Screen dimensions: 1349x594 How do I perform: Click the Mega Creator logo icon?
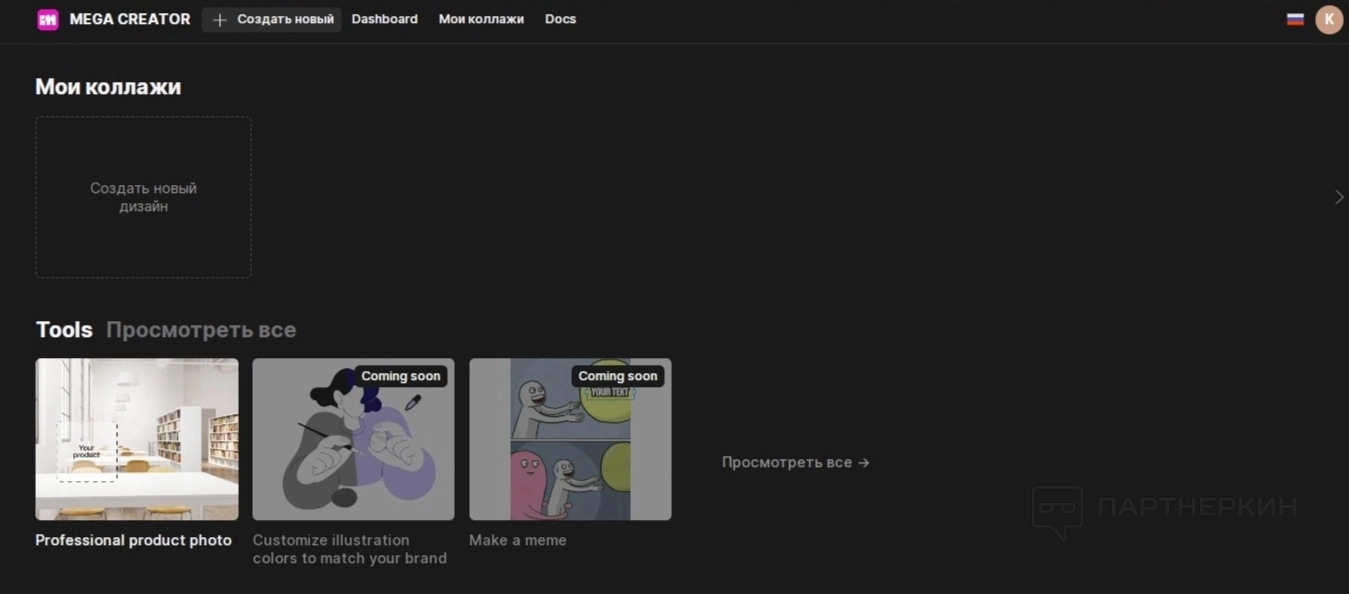(x=48, y=19)
